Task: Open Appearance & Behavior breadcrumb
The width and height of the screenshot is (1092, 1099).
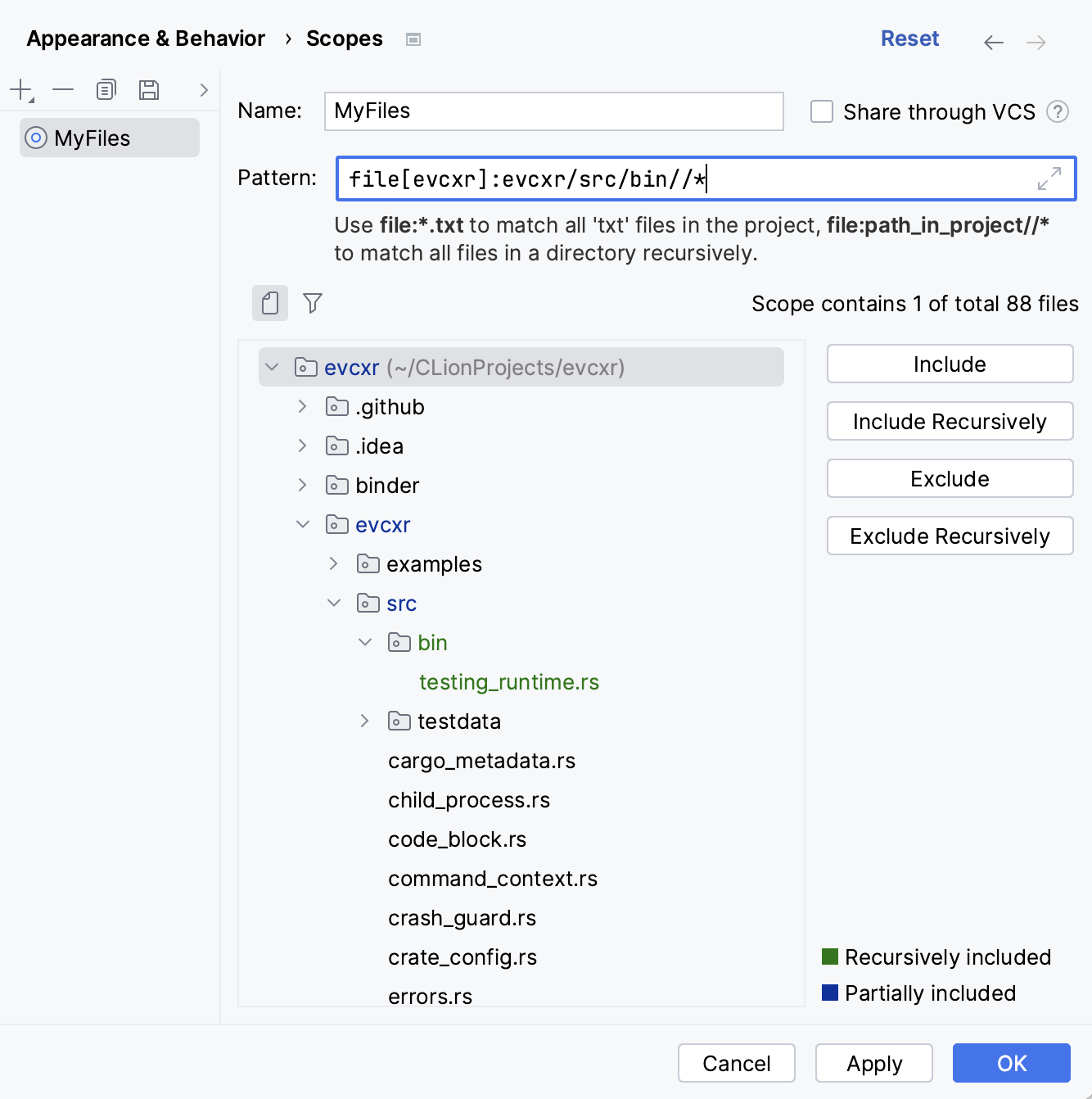Action: 146,38
